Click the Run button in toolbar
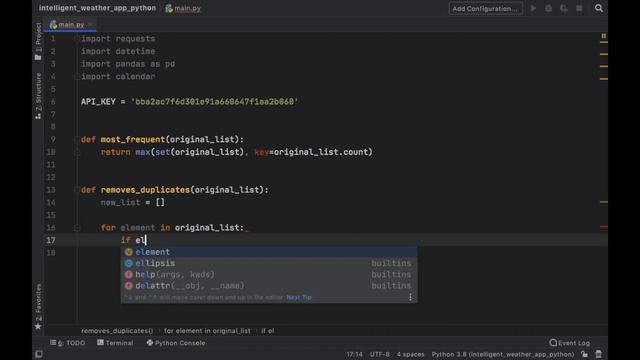Viewport: 640px width, 360px height. tap(533, 8)
